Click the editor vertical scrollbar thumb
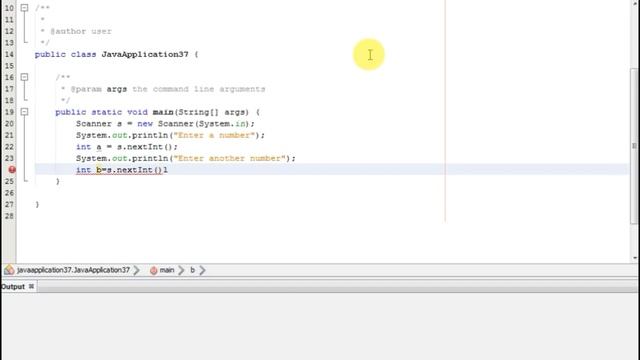Screen dimensions: 640x360 point(634,146)
